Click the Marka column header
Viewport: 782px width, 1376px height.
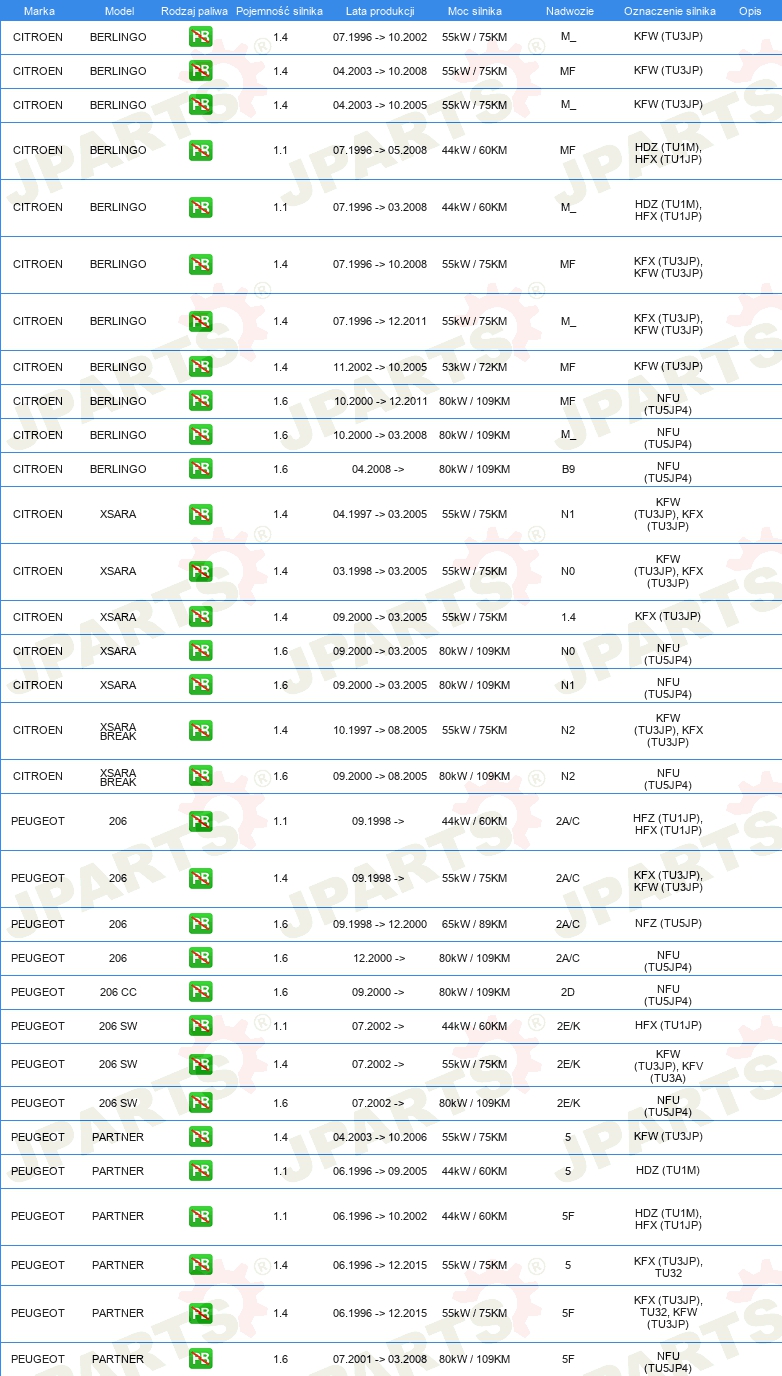39,11
